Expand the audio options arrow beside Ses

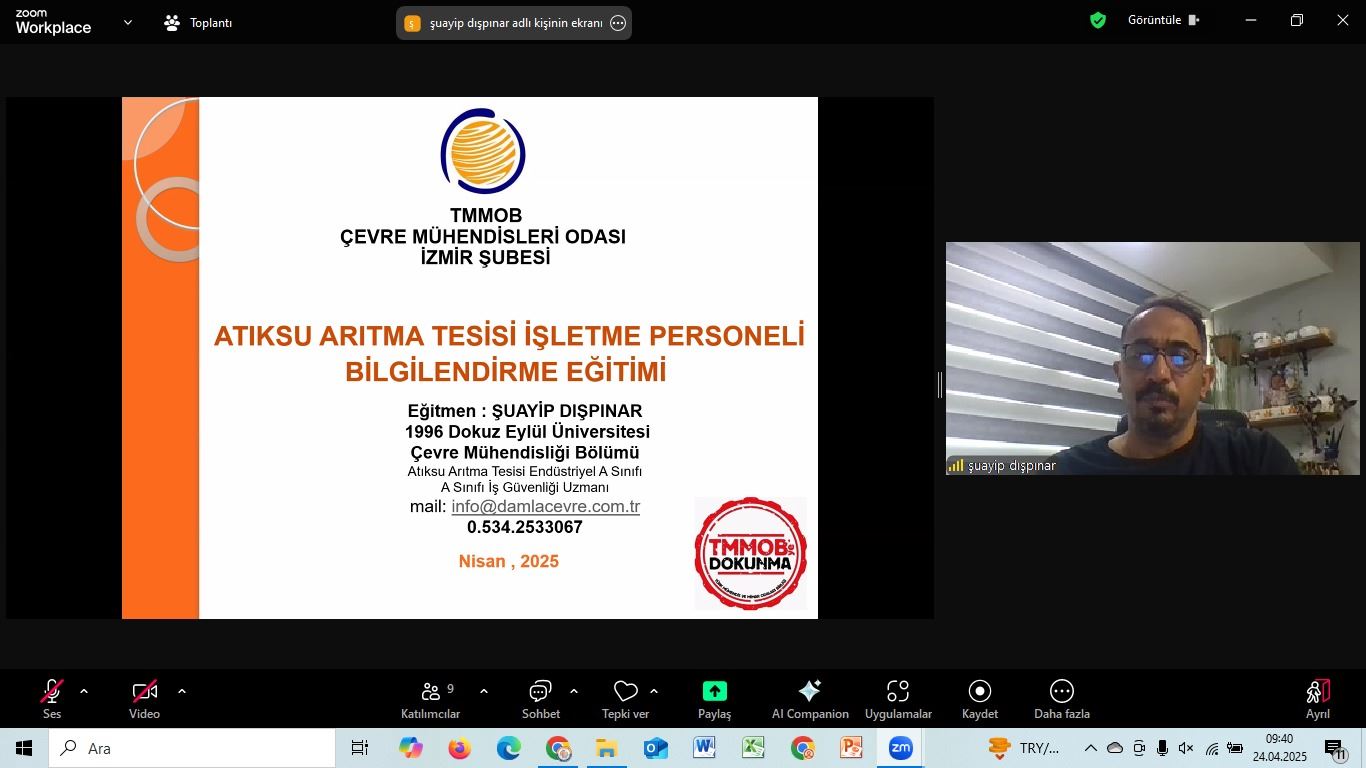(x=84, y=691)
